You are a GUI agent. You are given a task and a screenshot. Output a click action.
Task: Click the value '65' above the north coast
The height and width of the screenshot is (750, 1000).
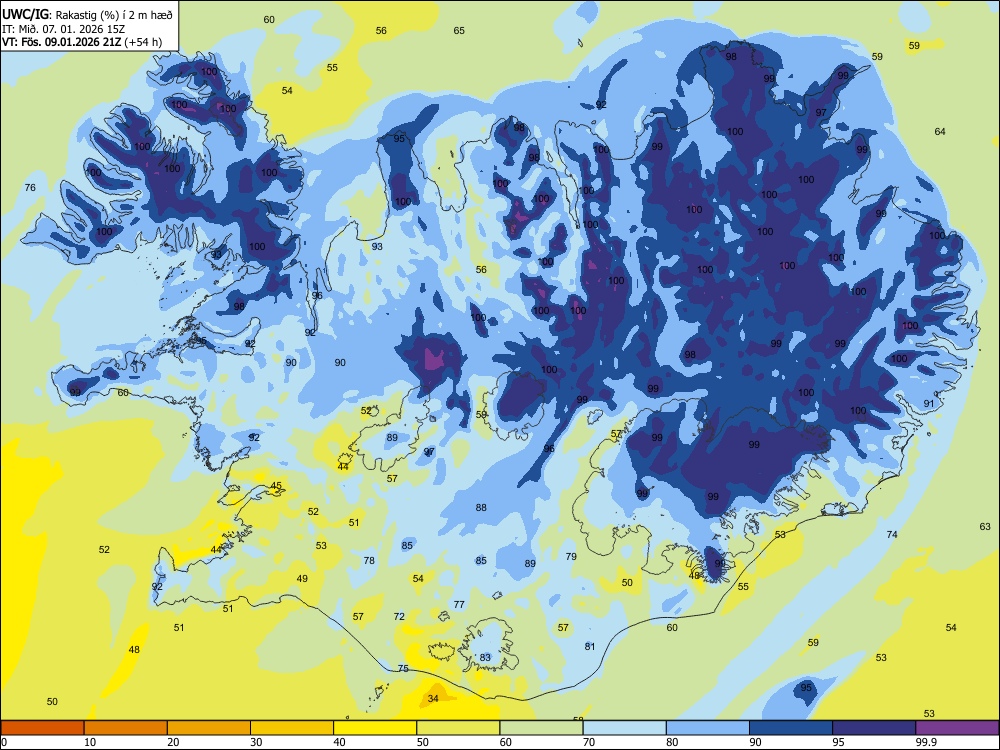(x=459, y=31)
